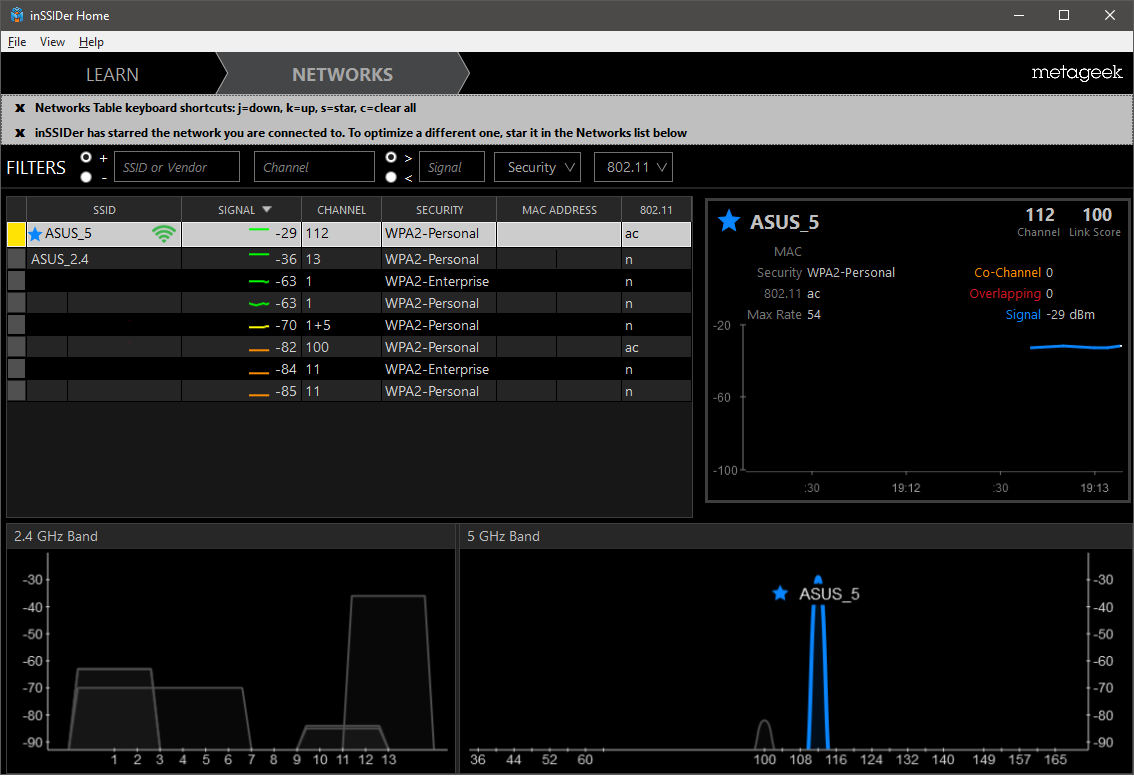This screenshot has width=1134, height=776.
Task: Click the blue ASUS_5 peak in 5 GHz graph
Action: 818,662
